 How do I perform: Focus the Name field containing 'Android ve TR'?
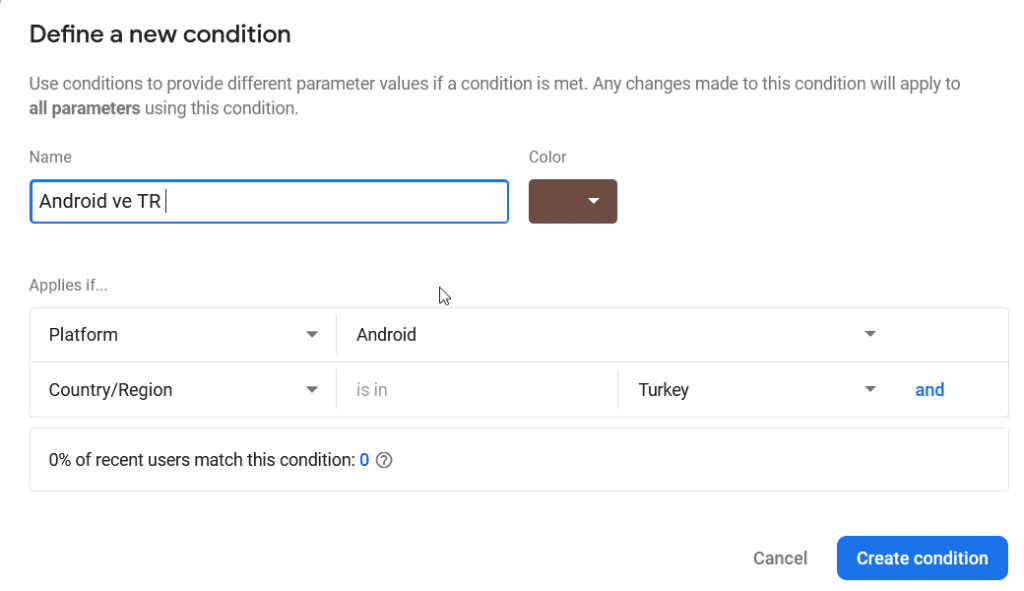point(269,201)
